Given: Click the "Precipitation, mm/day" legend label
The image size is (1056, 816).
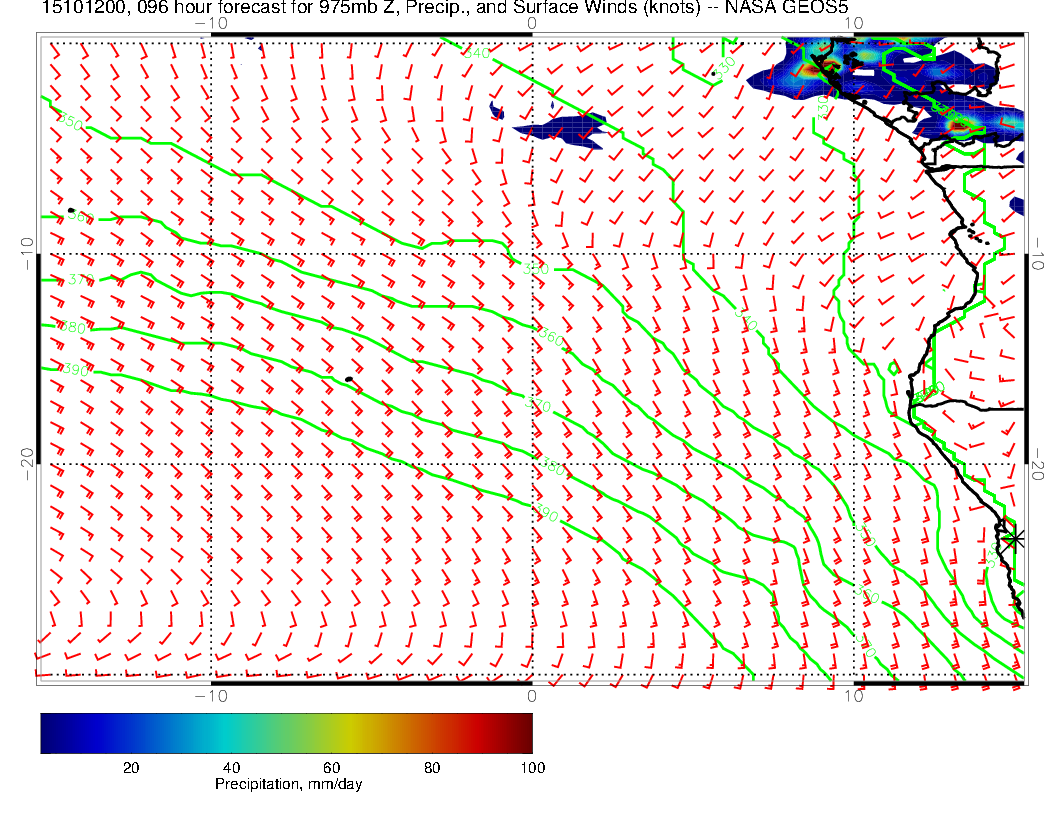Looking at the screenshot, I should point(288,785).
